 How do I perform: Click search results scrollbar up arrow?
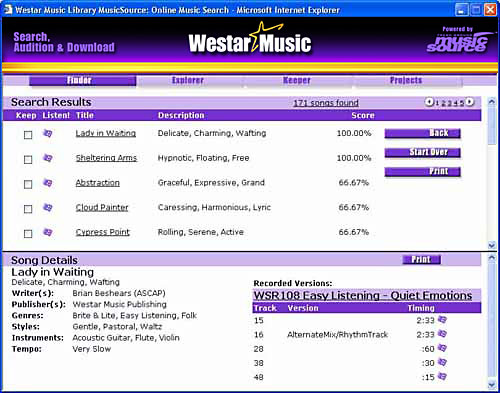(492, 102)
